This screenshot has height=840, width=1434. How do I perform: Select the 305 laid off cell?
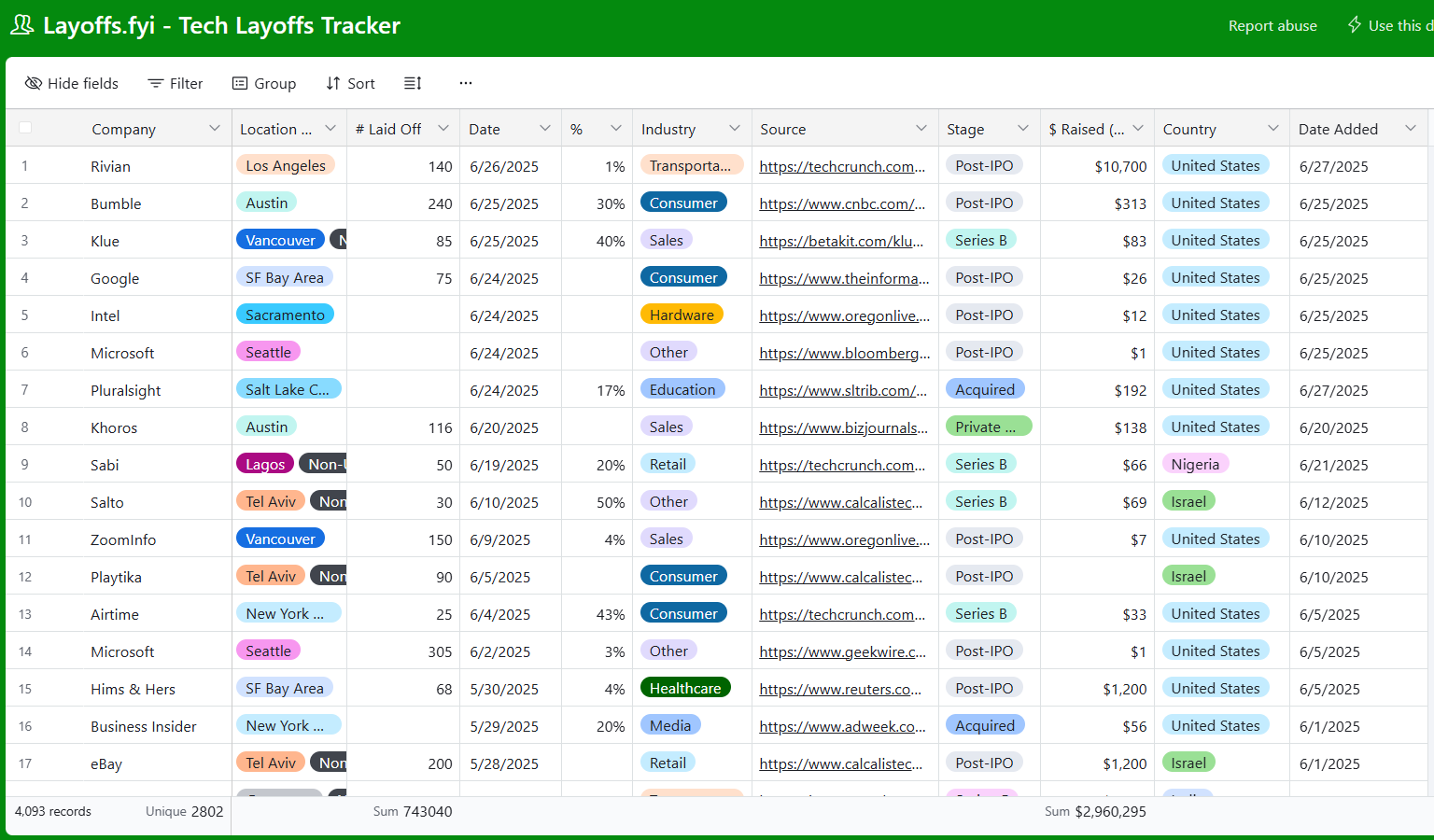(x=403, y=651)
